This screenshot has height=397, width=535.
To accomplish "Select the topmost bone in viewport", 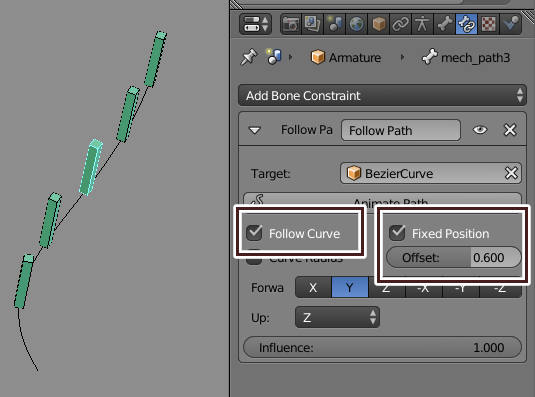I will (156, 59).
